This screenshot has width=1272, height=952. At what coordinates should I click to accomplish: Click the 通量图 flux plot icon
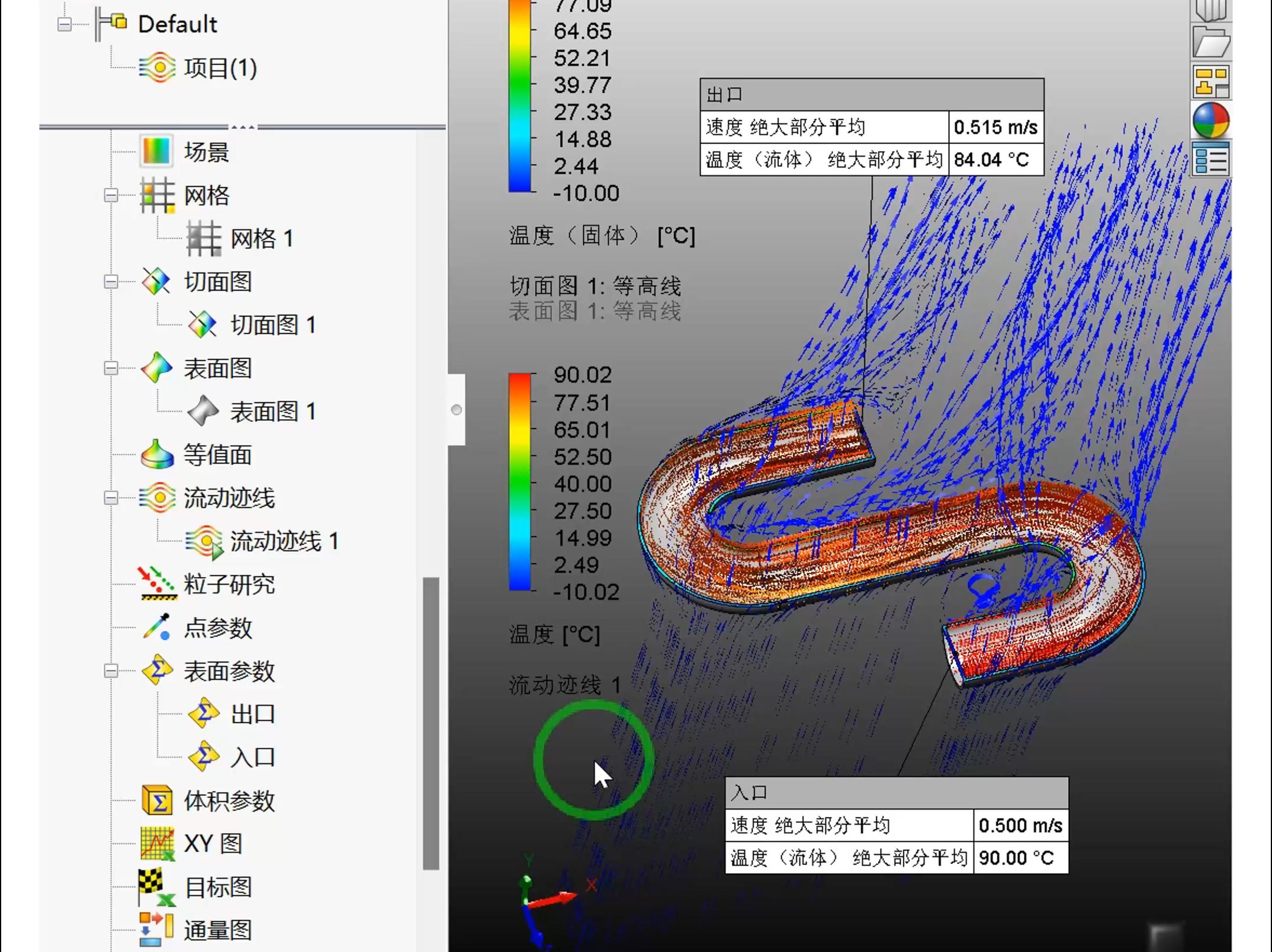tap(156, 930)
